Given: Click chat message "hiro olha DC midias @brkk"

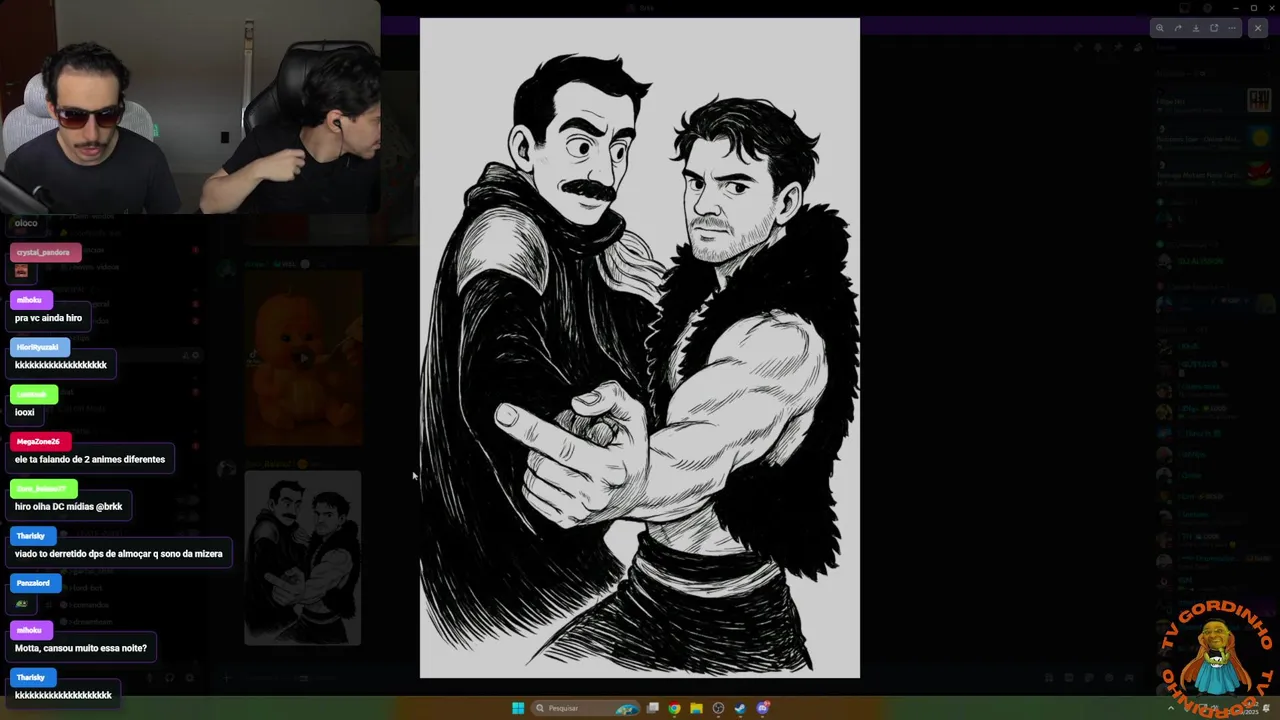Looking at the screenshot, I should point(68,506).
